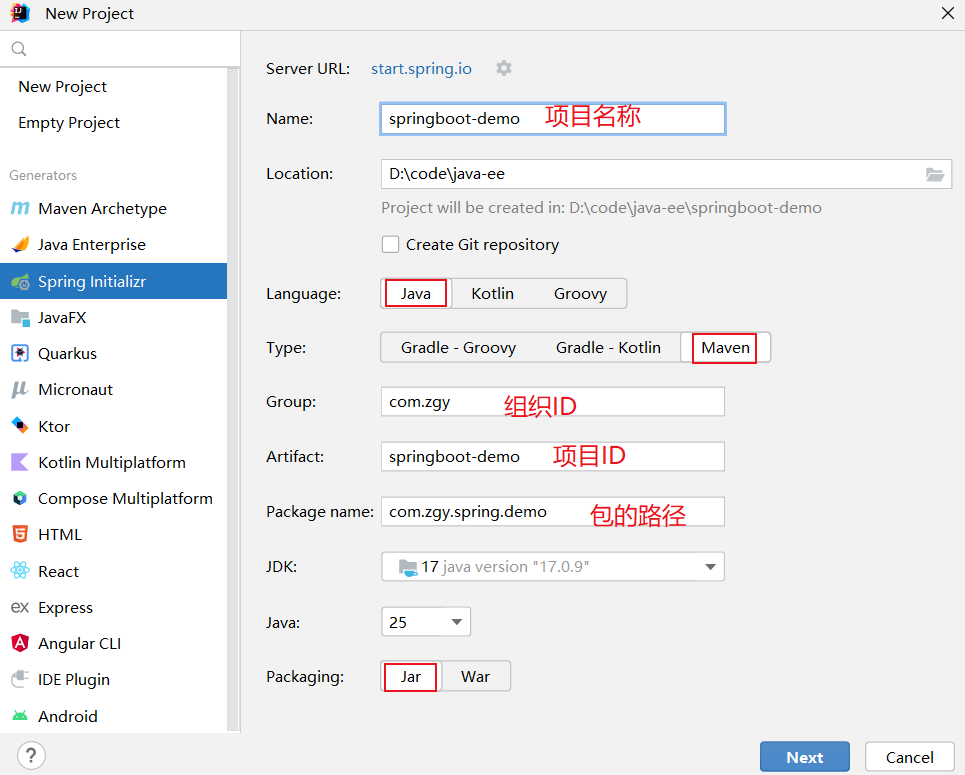
Task: Open Server URL settings via gear icon
Action: click(x=504, y=68)
